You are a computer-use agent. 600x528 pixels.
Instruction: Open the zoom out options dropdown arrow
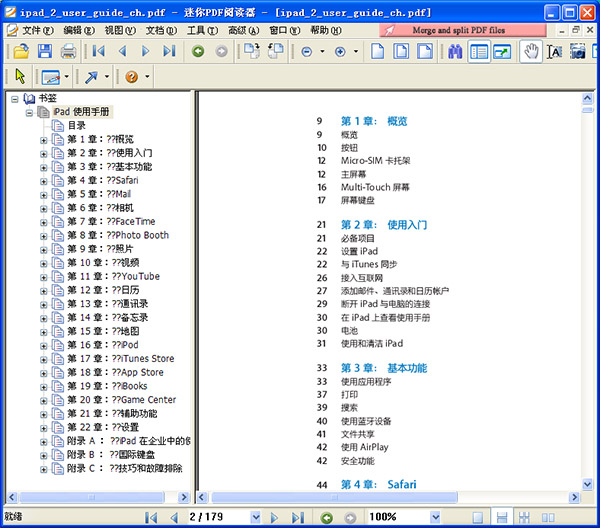322,51
